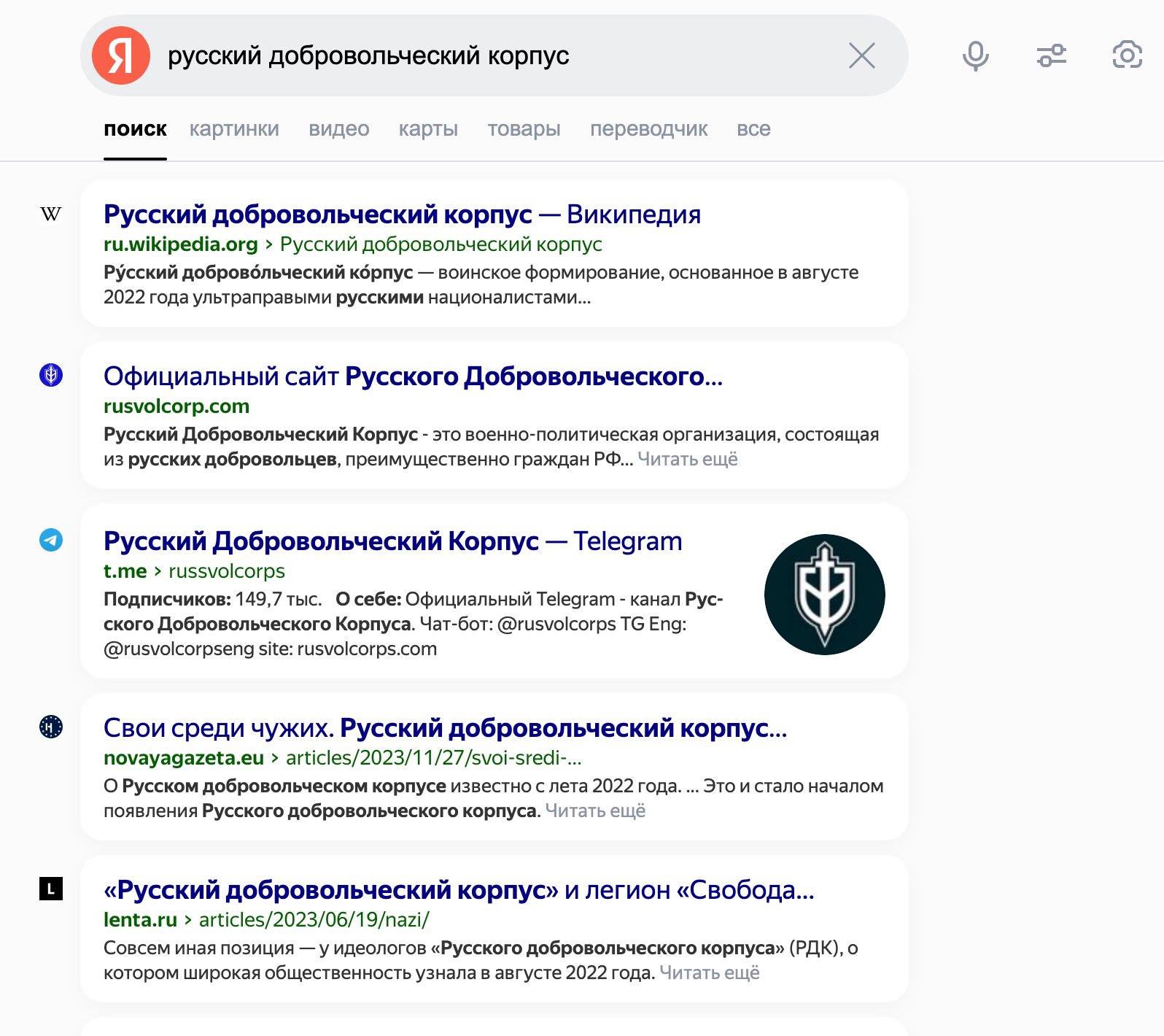The image size is (1164, 1036).
Task: Click the rusvolcorp.com site favicon
Action: click(x=51, y=375)
